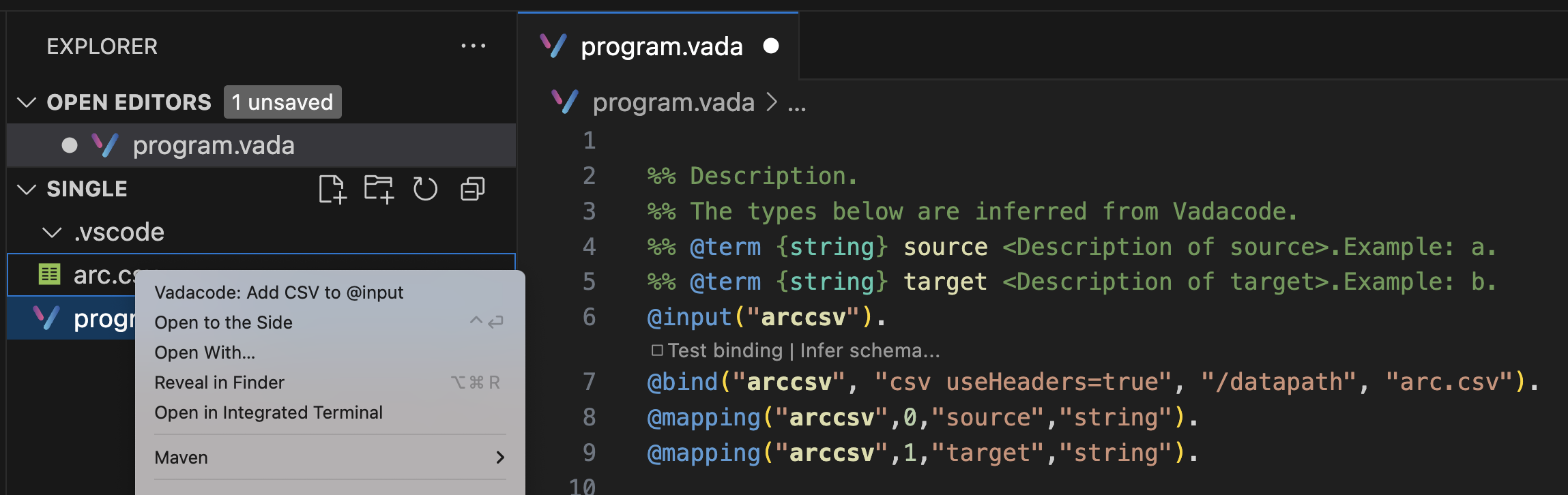The height and width of the screenshot is (495, 1568).
Task: Refresh the Explorer file tree
Action: pyautogui.click(x=425, y=189)
